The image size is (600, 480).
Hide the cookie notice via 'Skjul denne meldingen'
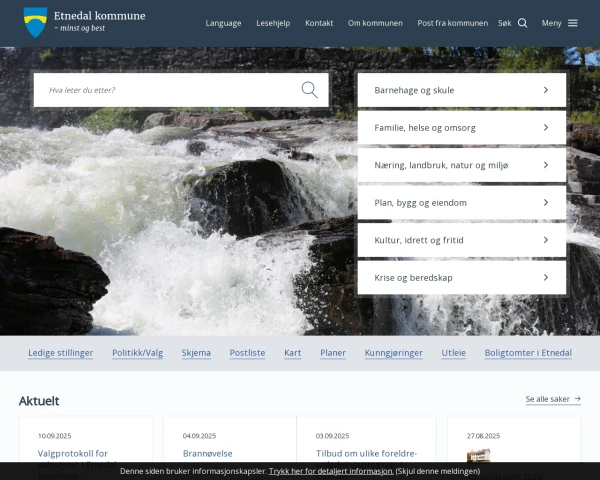coord(438,470)
